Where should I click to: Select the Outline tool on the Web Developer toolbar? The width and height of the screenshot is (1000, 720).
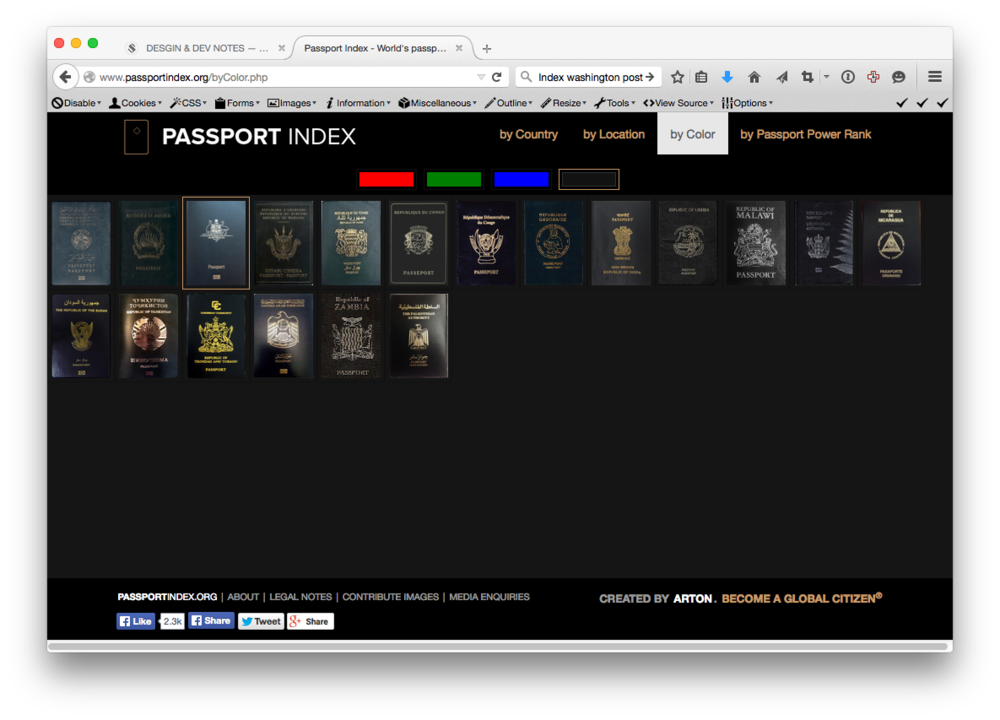coord(508,102)
